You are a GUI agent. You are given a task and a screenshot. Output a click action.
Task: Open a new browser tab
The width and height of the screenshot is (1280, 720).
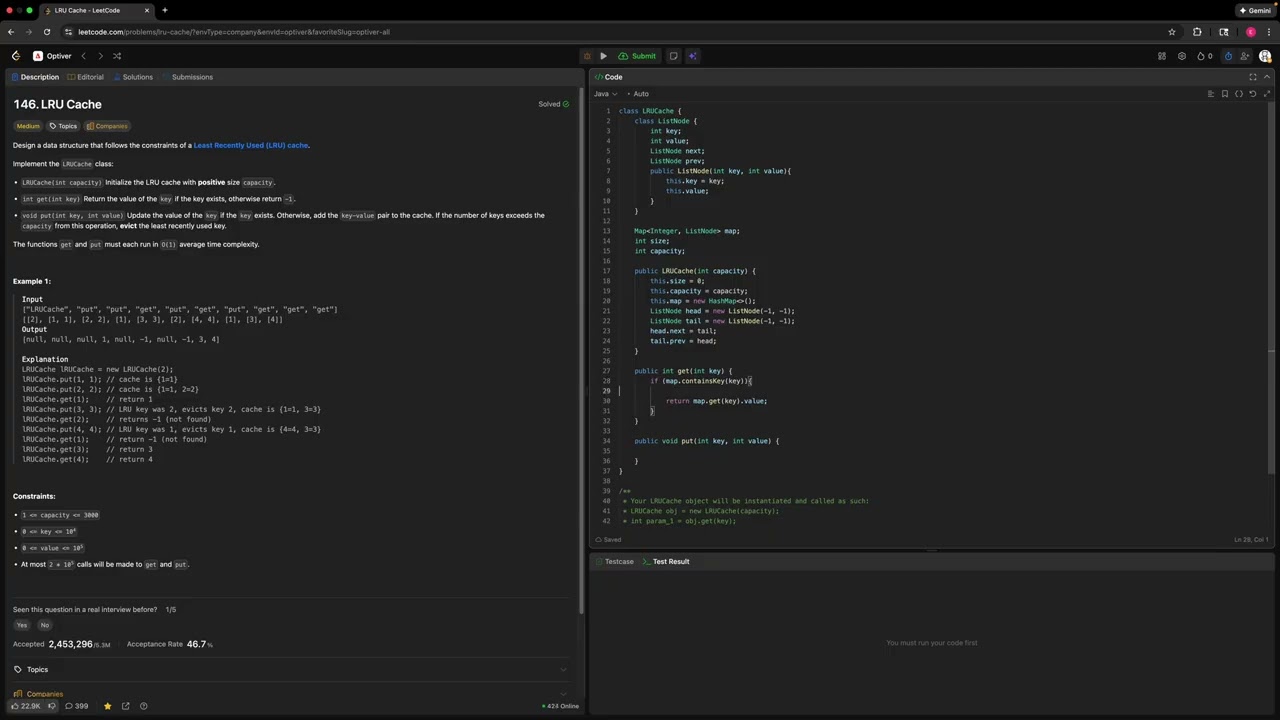pos(165,10)
